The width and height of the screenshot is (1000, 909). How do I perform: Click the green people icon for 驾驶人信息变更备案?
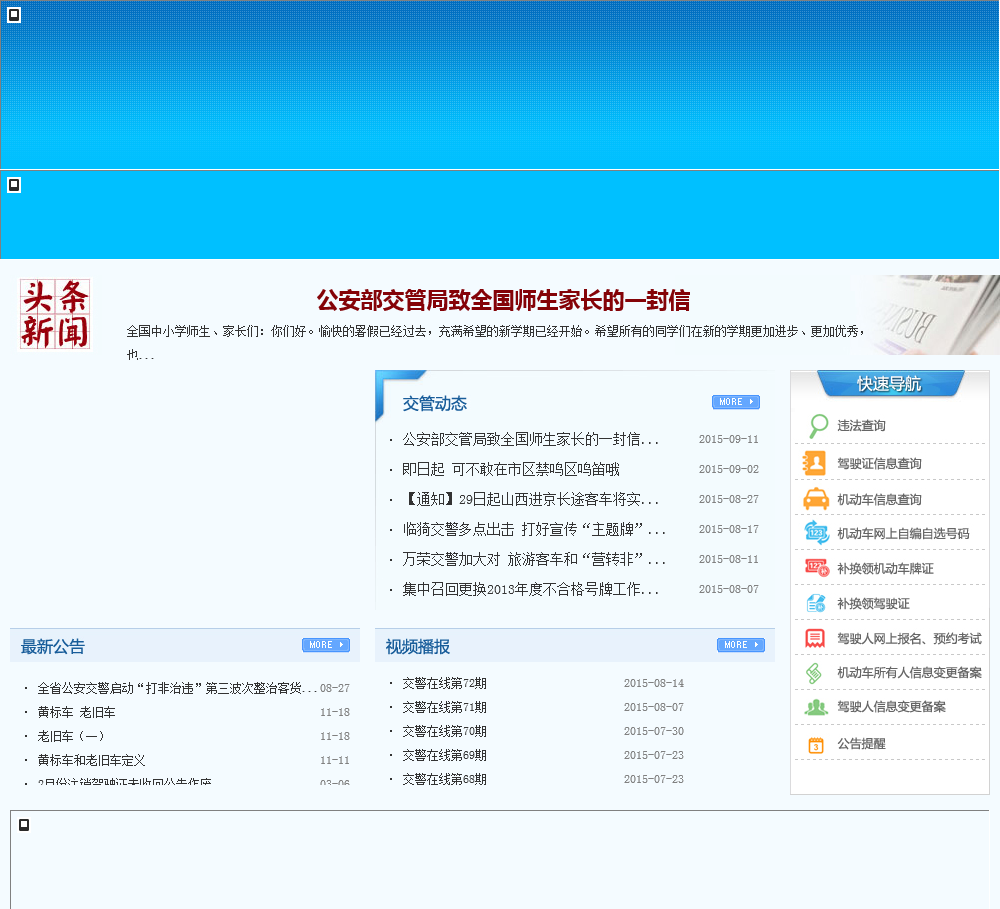coord(816,707)
